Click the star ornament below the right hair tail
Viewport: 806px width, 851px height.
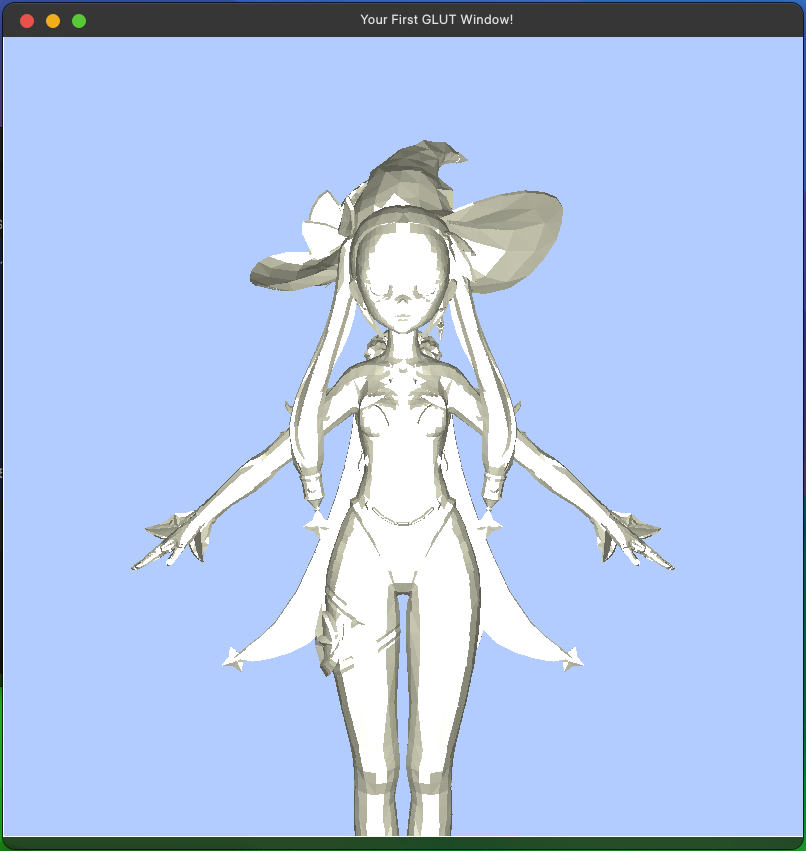pos(489,520)
